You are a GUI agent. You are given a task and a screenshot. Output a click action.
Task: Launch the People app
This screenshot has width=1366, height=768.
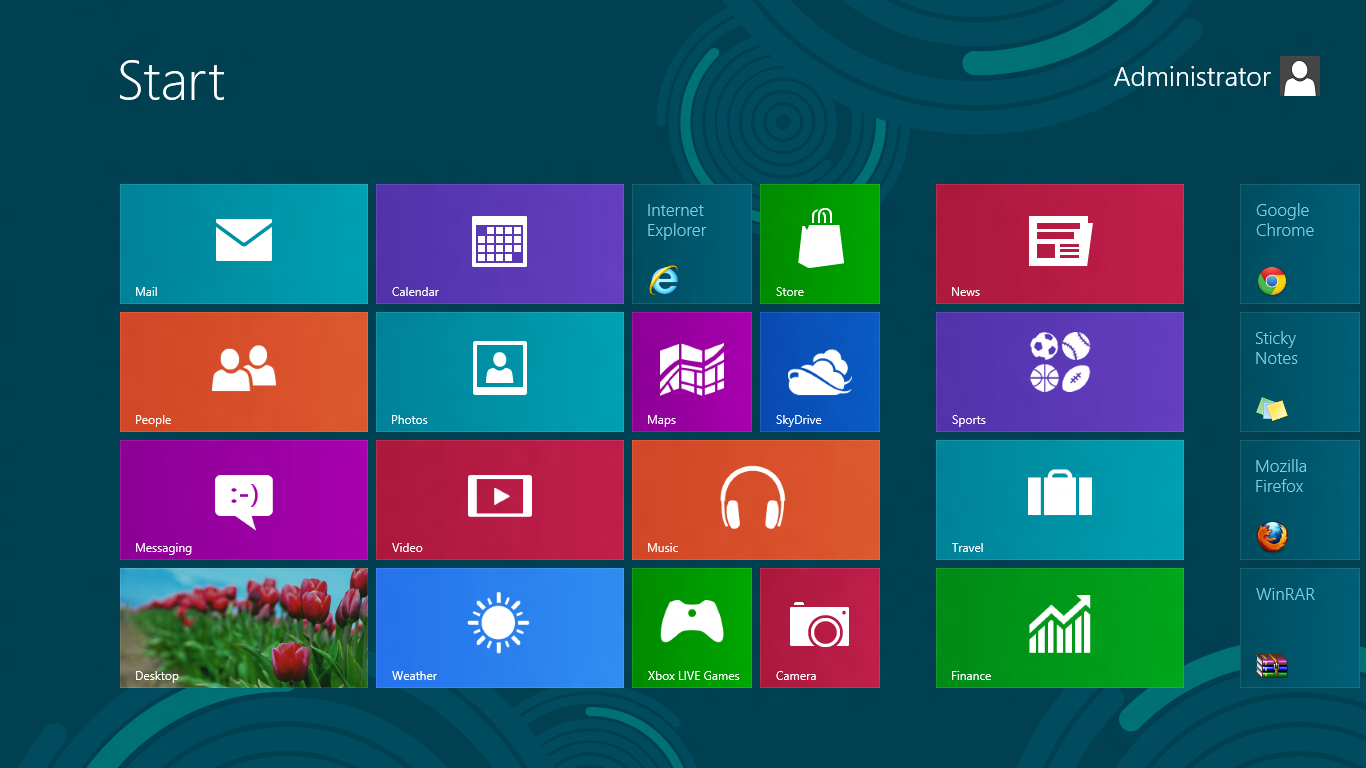[x=243, y=371]
